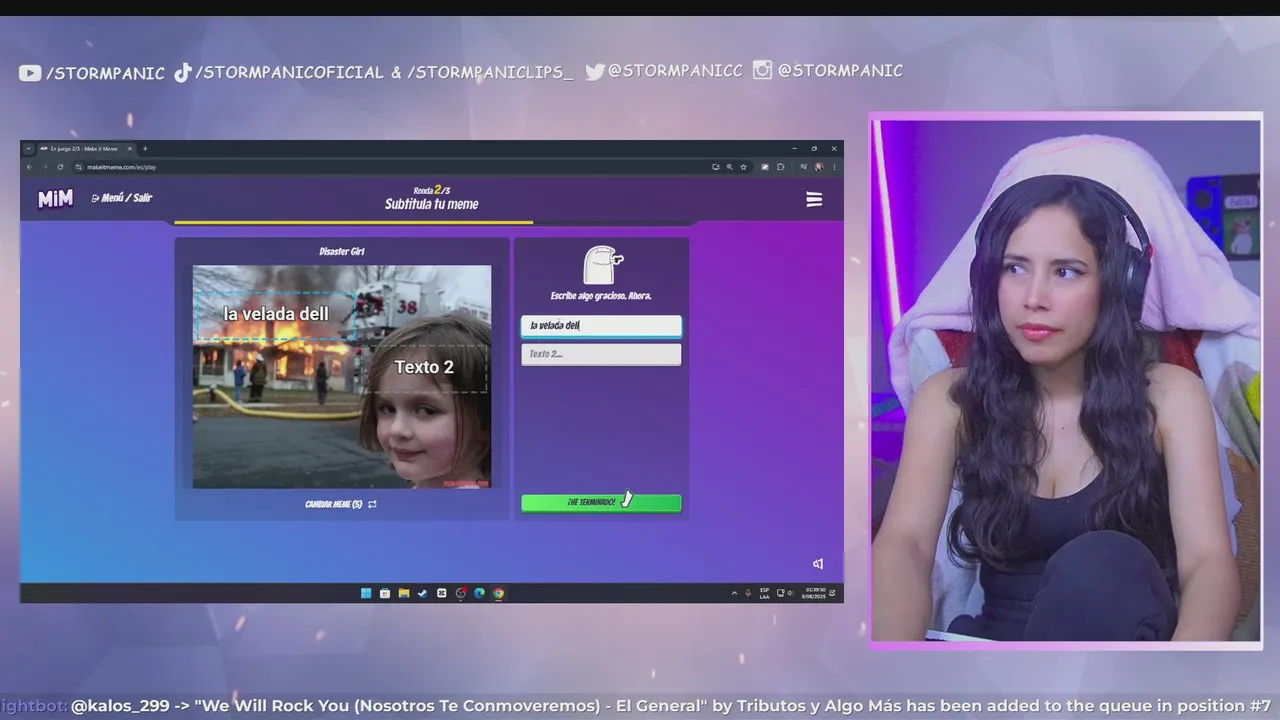Screen dimensions: 1280x720
Task: Click the ESP LAA language indicator
Action: (x=765, y=593)
